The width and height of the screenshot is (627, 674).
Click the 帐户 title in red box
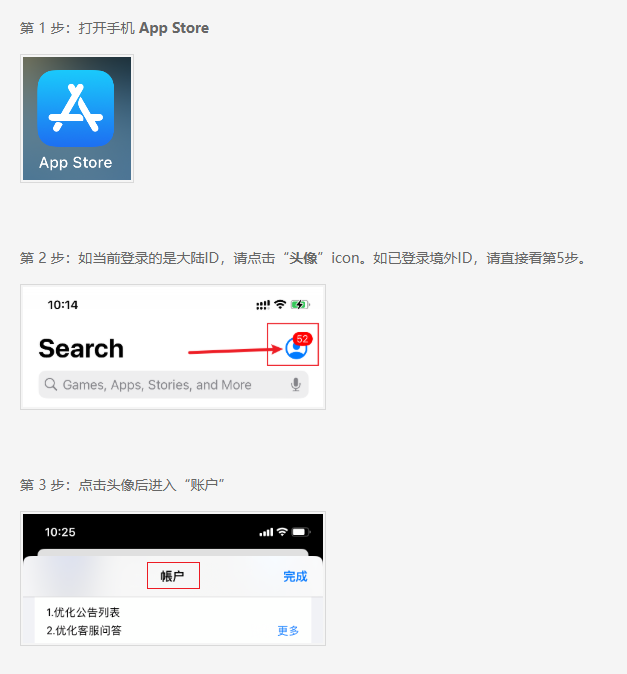pos(173,576)
